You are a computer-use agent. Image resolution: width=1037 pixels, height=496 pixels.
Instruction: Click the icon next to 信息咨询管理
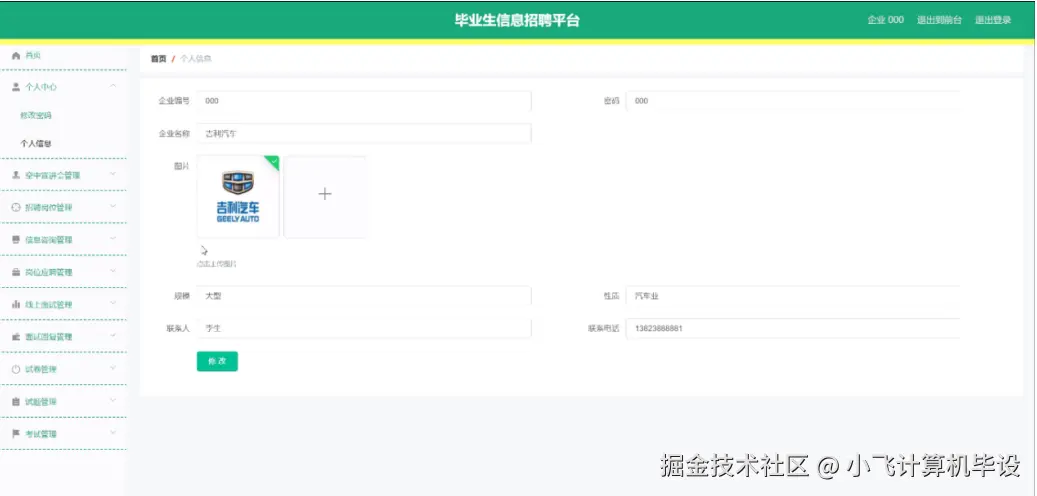click(x=16, y=240)
